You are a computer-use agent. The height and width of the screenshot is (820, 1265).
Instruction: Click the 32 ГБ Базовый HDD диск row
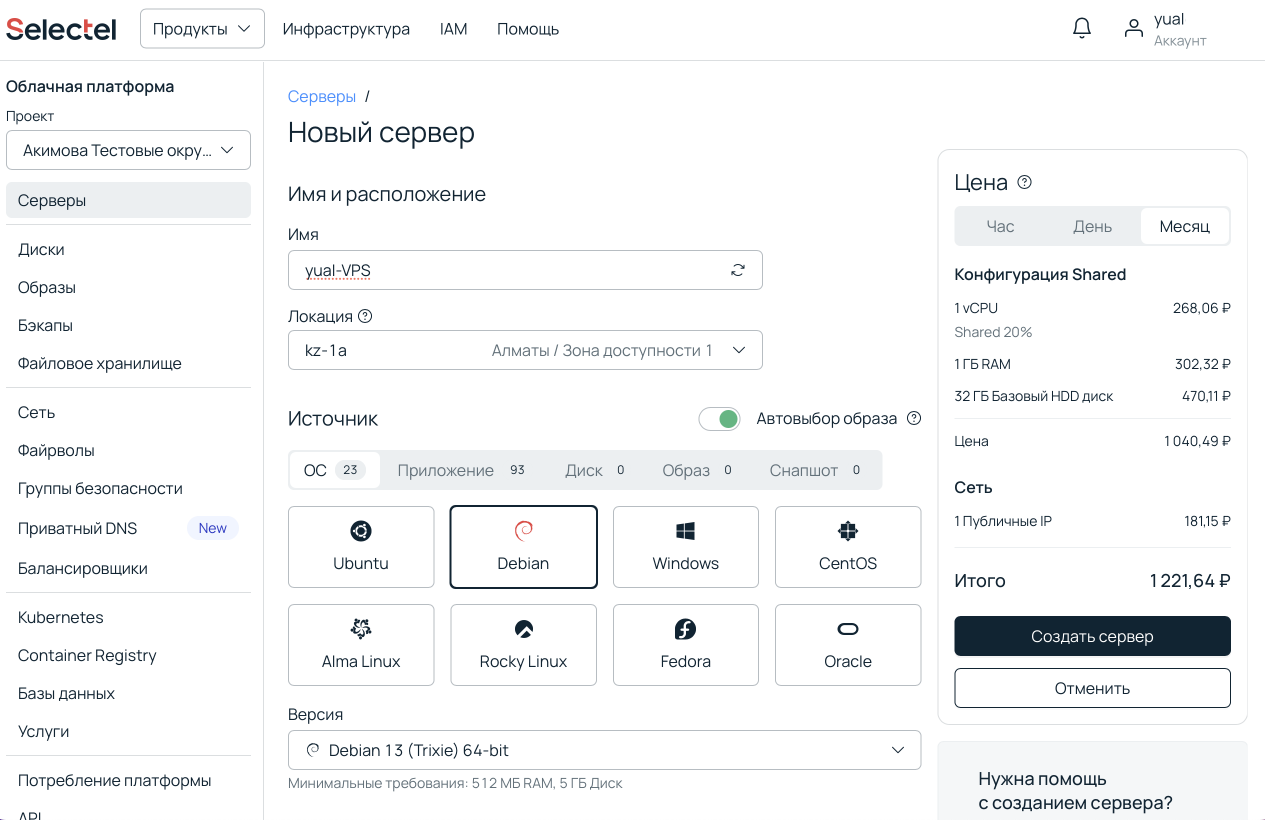click(x=1092, y=396)
